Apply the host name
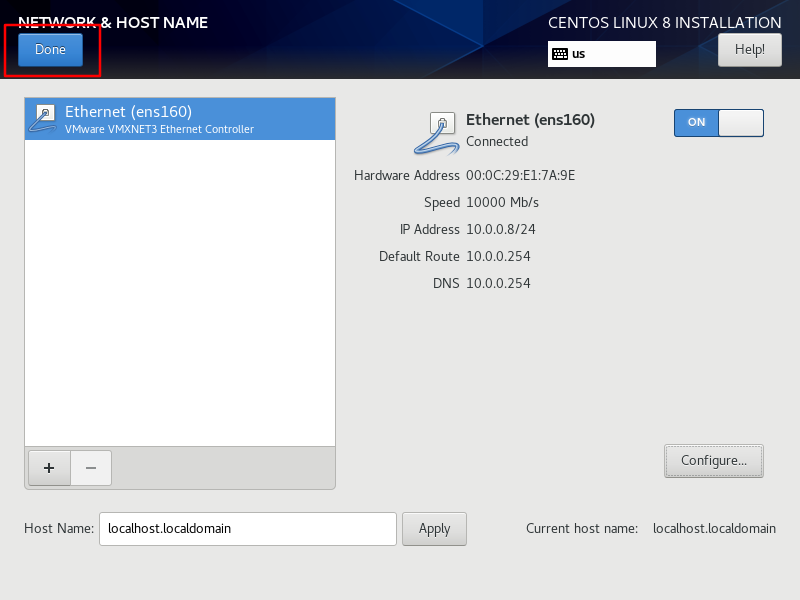 (x=434, y=529)
